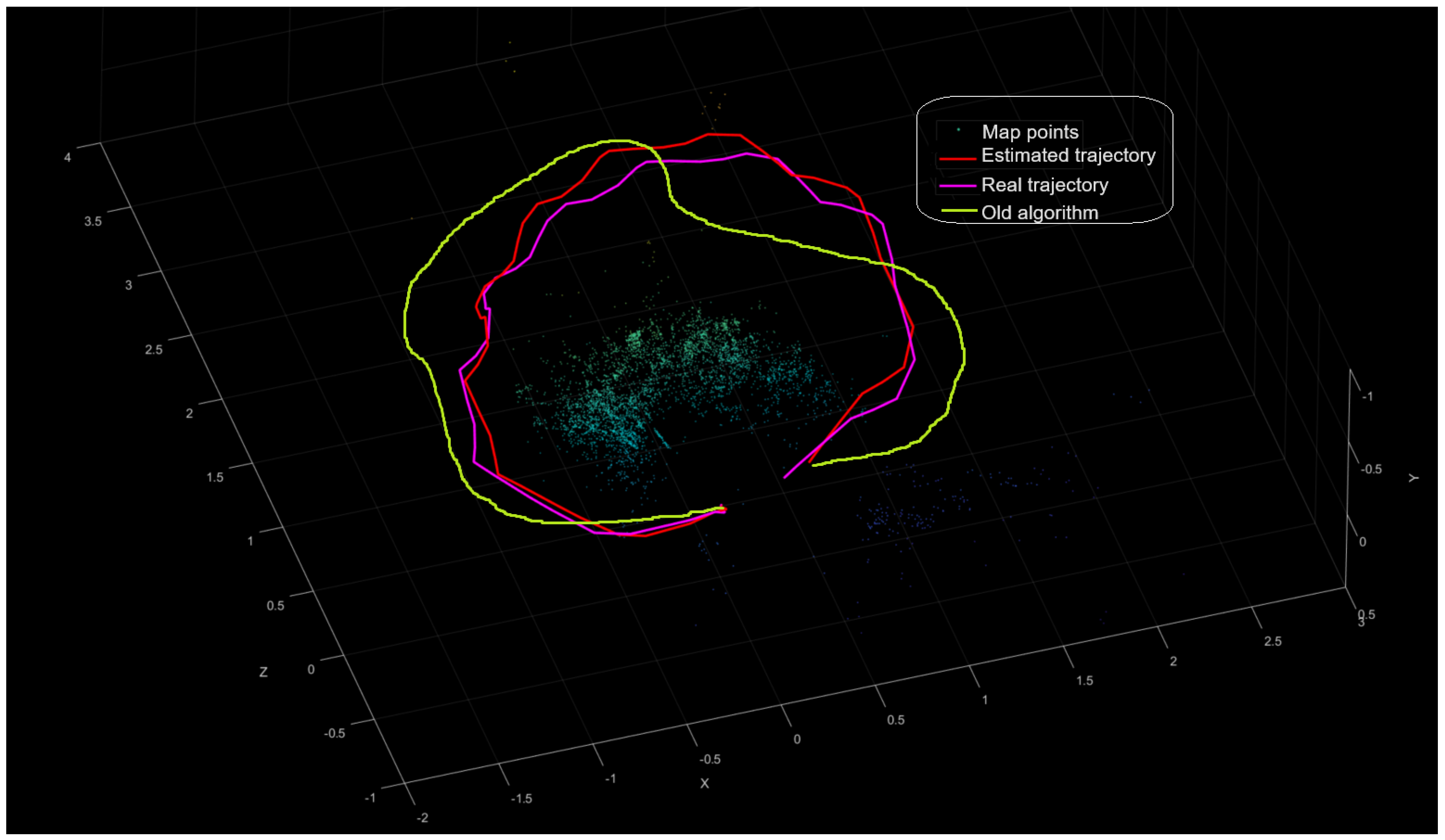Click the X-axis tick label 1.5

click(1084, 680)
